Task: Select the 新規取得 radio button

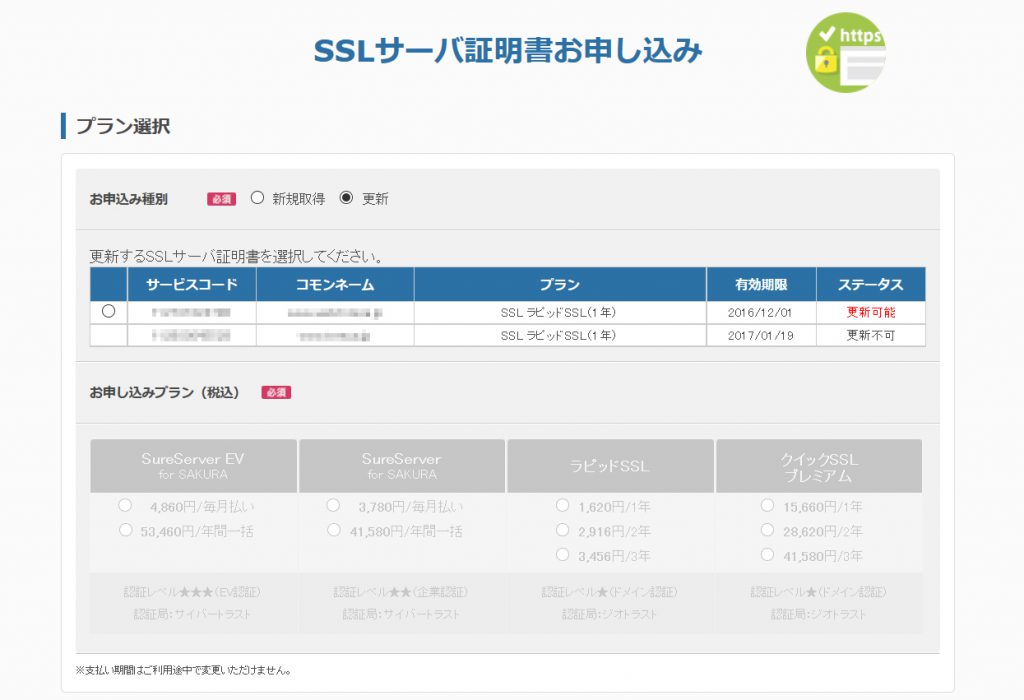Action: point(257,198)
